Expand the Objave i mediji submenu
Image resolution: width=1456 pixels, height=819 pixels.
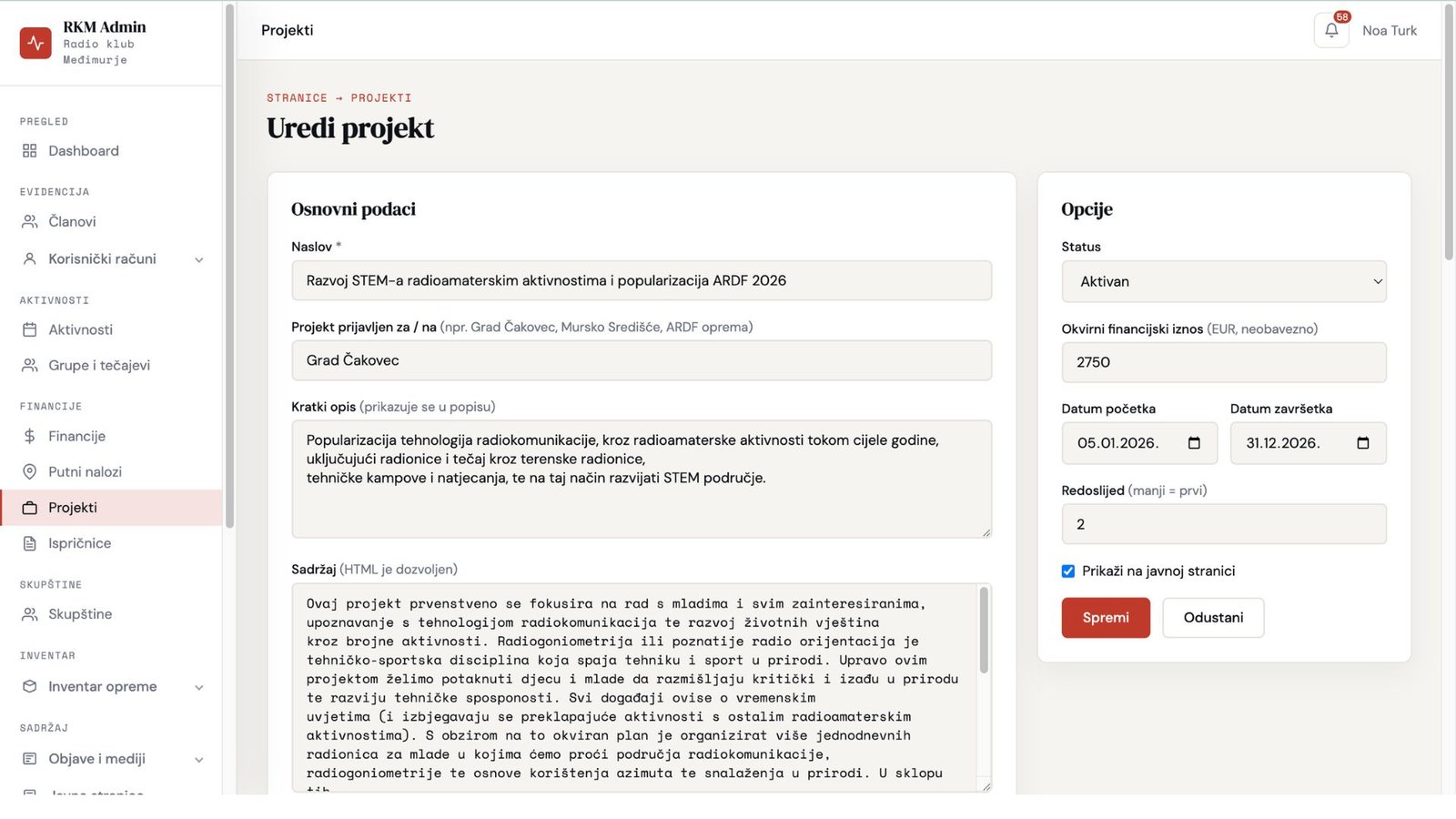199,760
